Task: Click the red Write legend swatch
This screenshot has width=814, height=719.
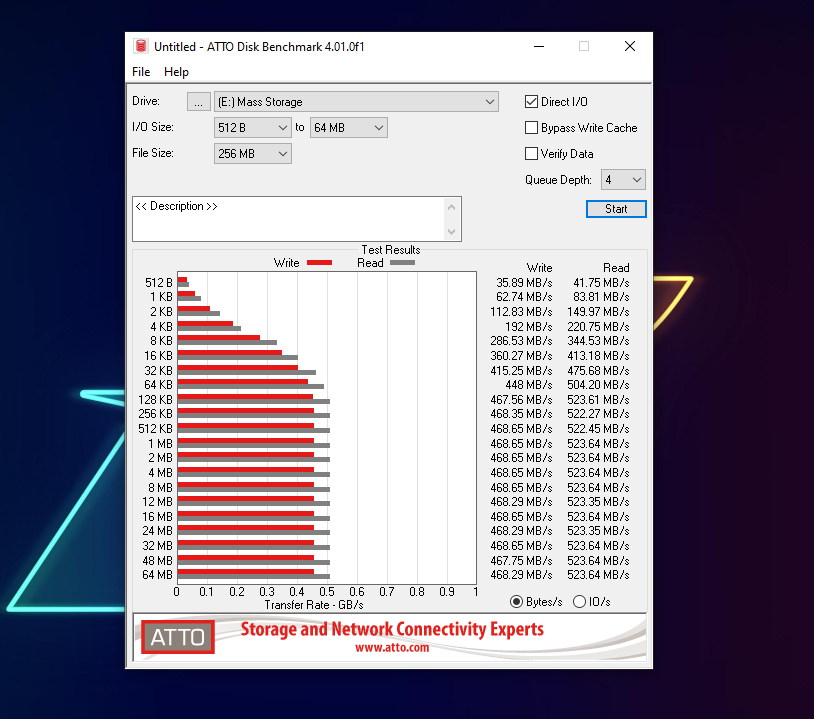Action: [x=319, y=263]
